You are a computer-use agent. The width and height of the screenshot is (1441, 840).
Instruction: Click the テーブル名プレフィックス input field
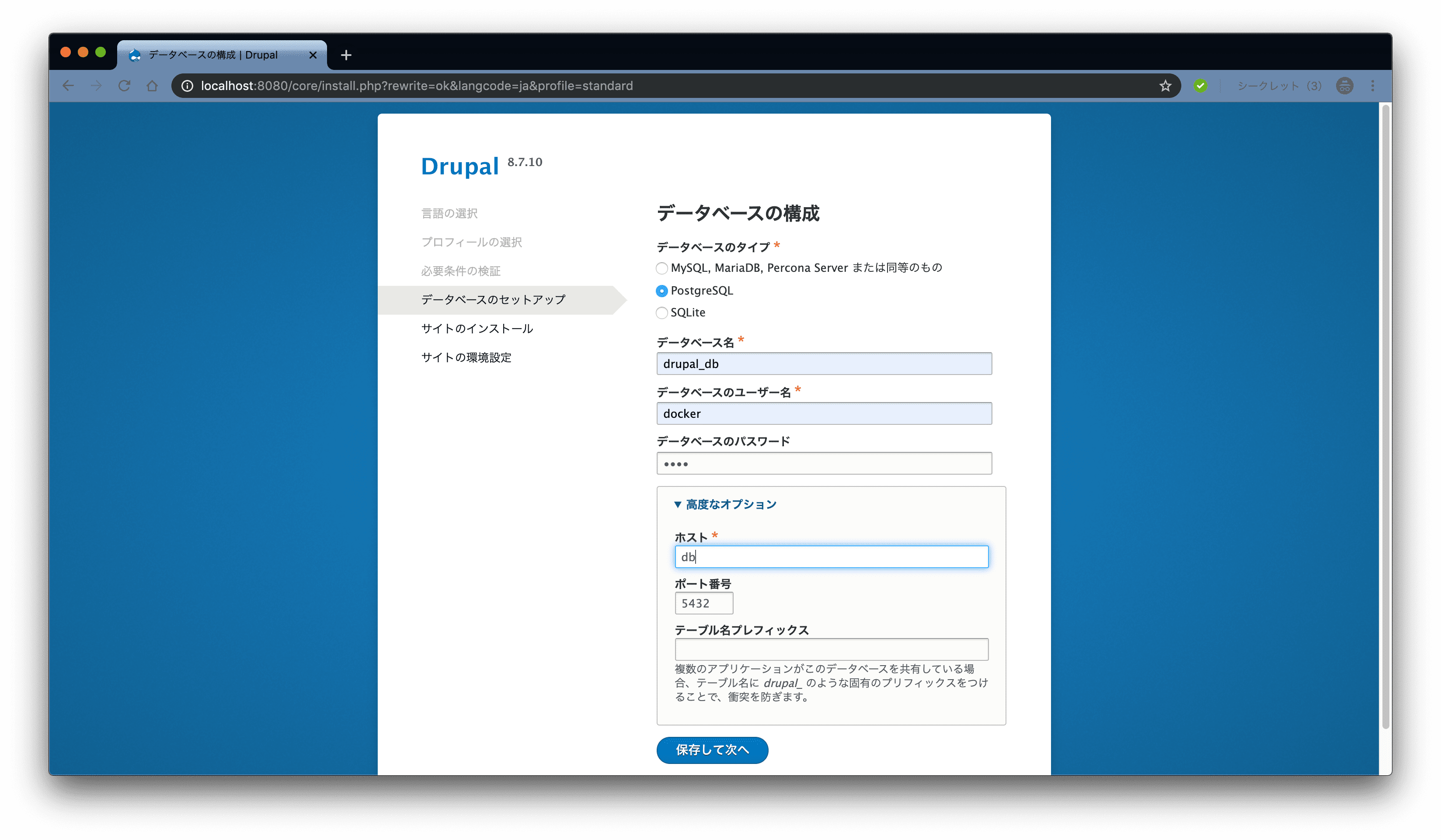(x=832, y=649)
